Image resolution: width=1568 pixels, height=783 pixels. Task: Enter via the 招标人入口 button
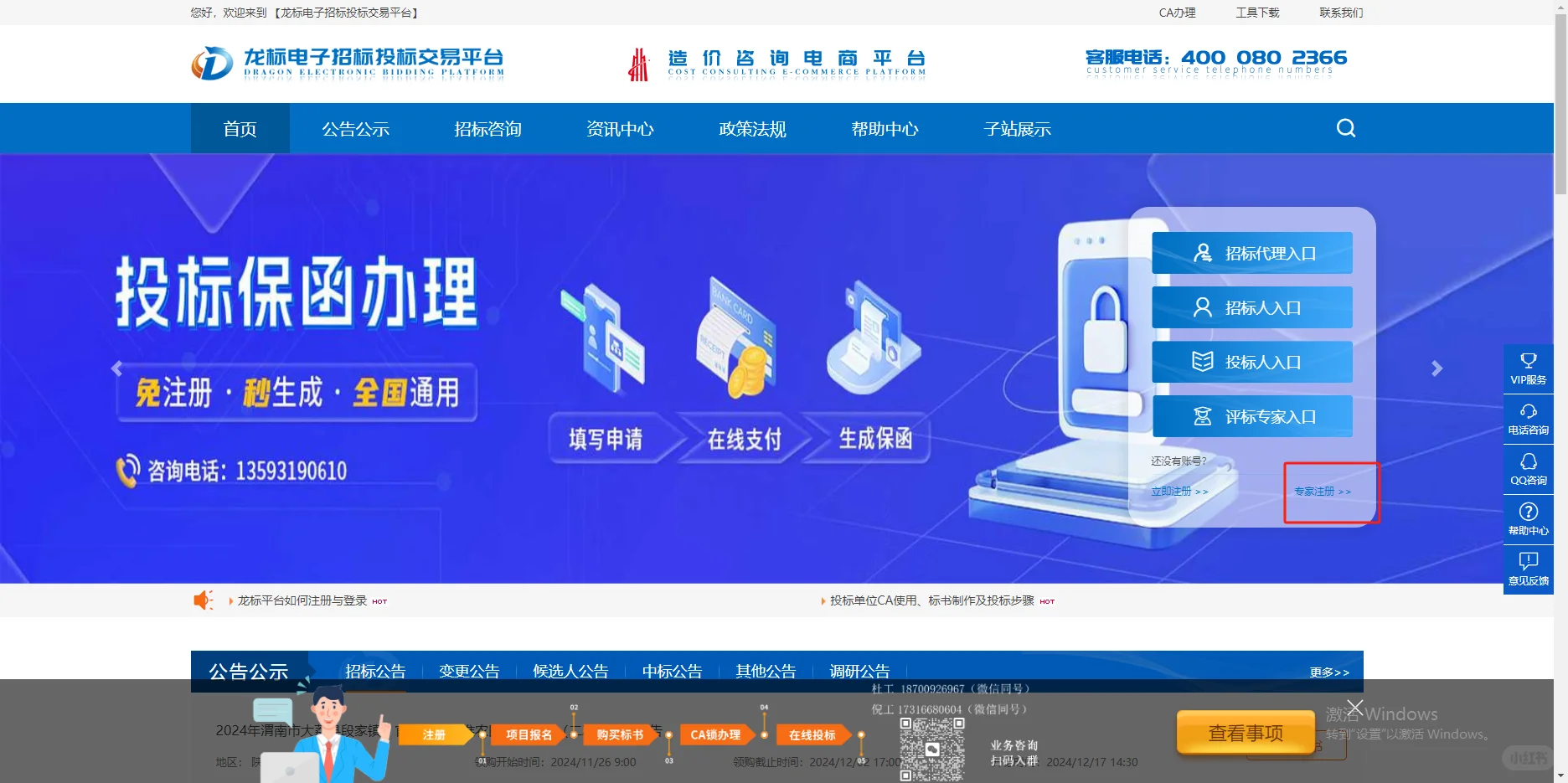[1251, 307]
